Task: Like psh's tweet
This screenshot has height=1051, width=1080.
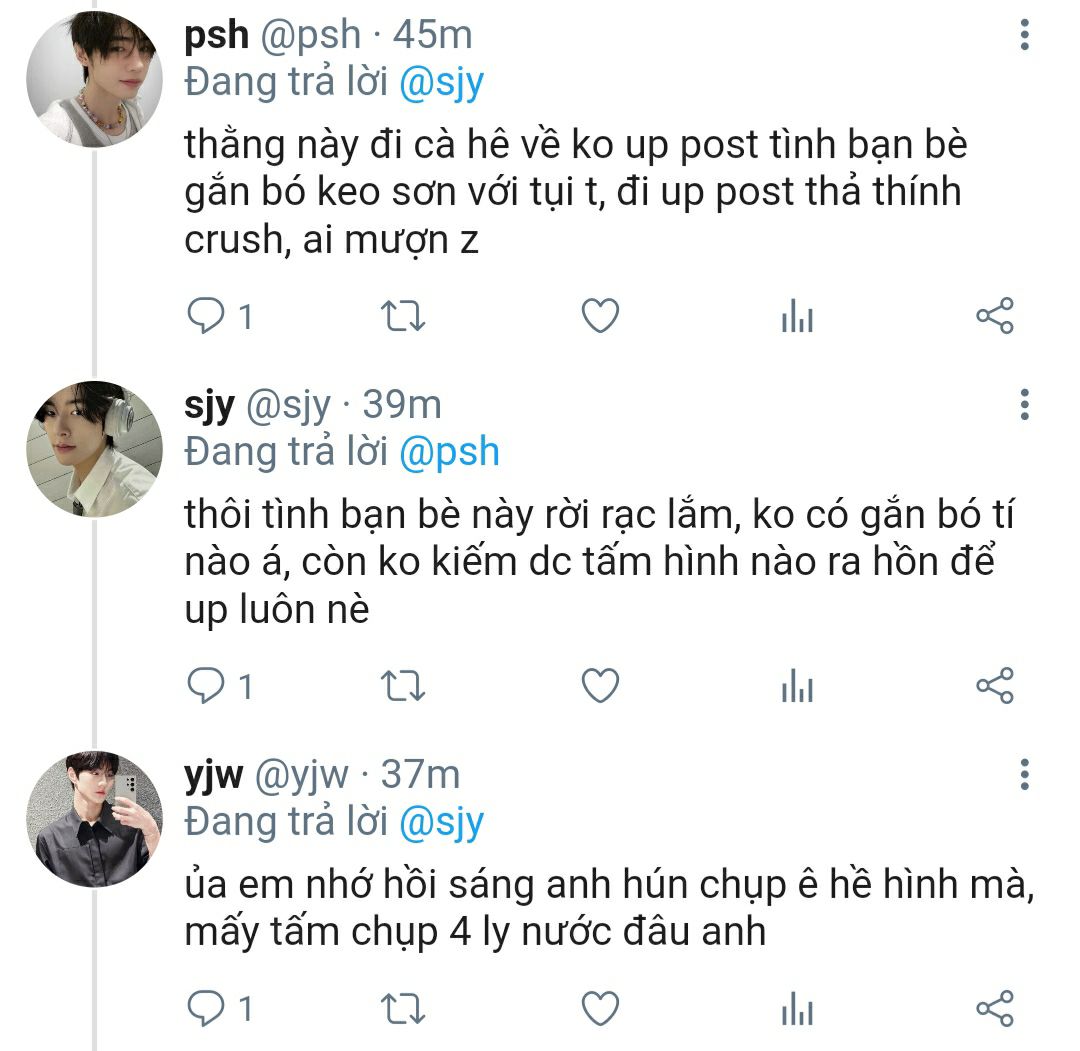Action: coord(600,317)
